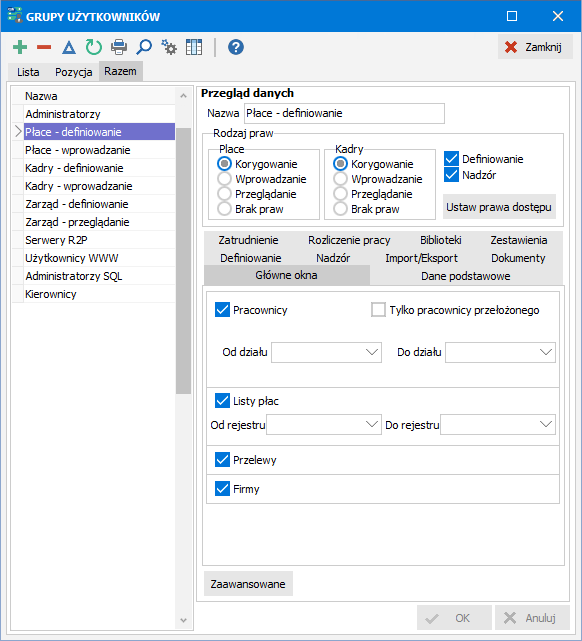Image resolution: width=582 pixels, height=641 pixels.
Task: Select Kadry Brak praw radio button
Action: [x=340, y=209]
